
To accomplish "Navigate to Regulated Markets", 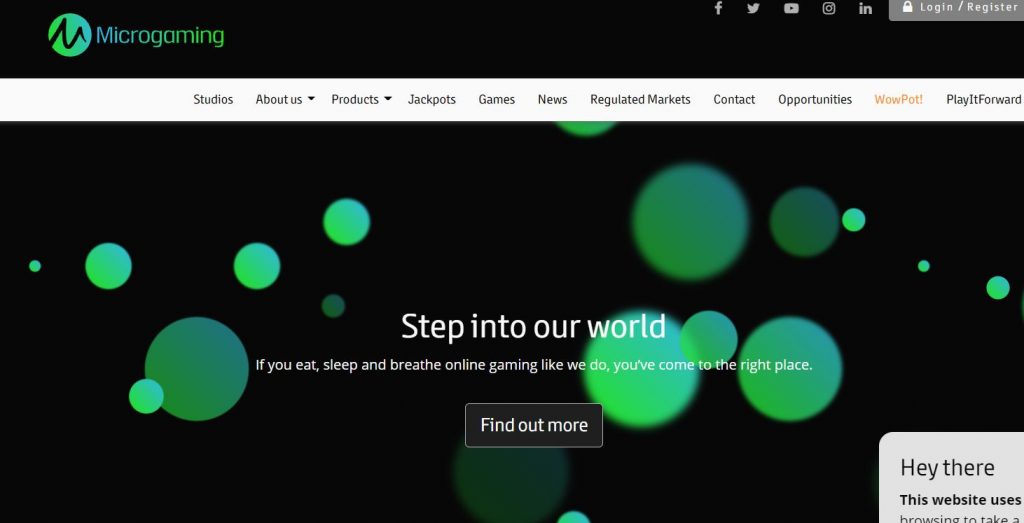I will click(640, 100).
